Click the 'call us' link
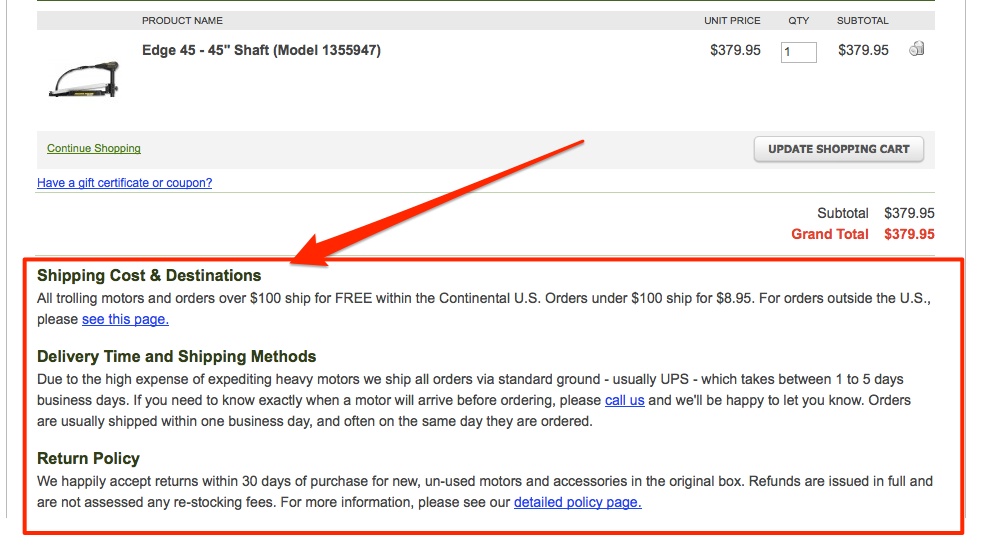996x555 pixels. (624, 400)
